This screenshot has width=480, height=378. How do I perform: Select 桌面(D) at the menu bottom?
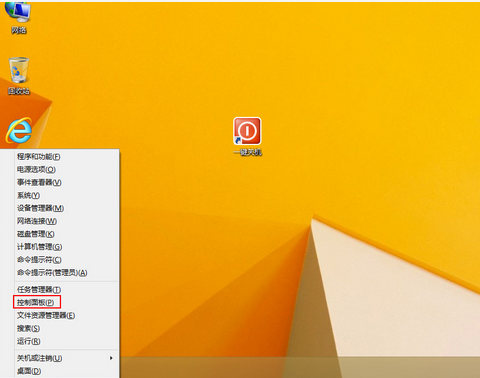66,371
